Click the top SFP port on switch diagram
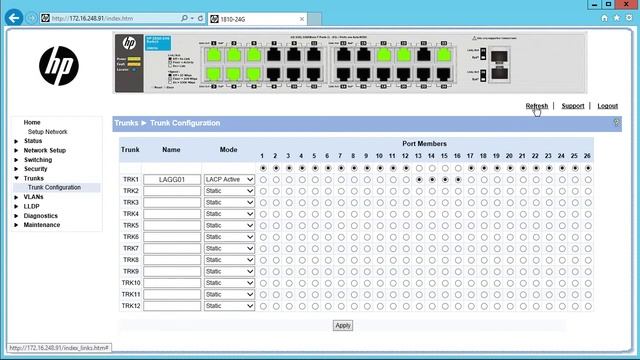 [499, 56]
